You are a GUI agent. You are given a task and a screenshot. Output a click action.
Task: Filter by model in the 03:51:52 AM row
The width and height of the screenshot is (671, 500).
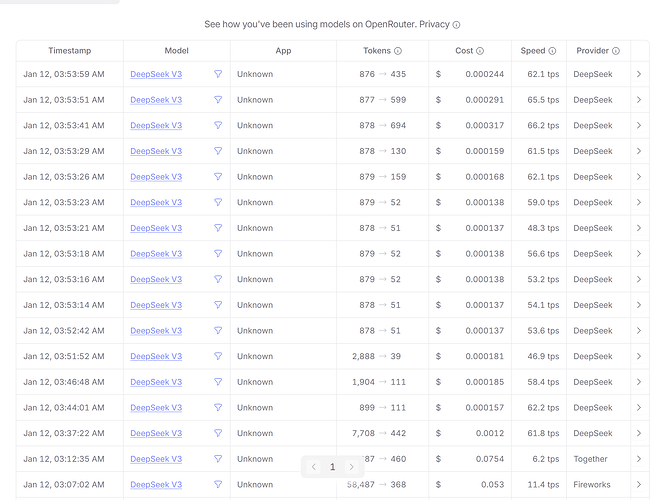click(x=218, y=356)
